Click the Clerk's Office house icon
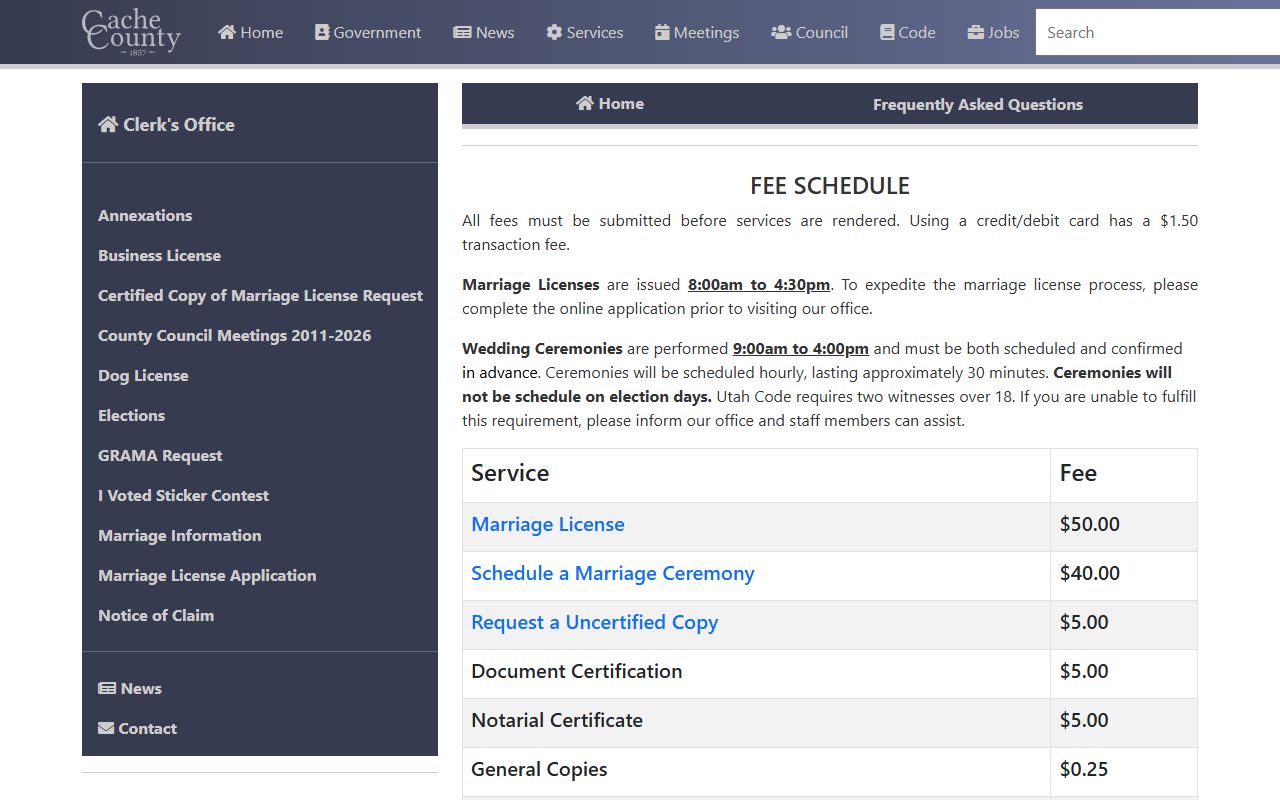 tap(108, 124)
